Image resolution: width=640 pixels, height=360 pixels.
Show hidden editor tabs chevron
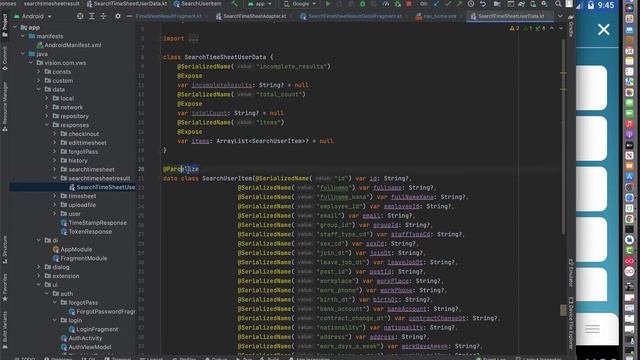pyautogui.click(x=560, y=16)
